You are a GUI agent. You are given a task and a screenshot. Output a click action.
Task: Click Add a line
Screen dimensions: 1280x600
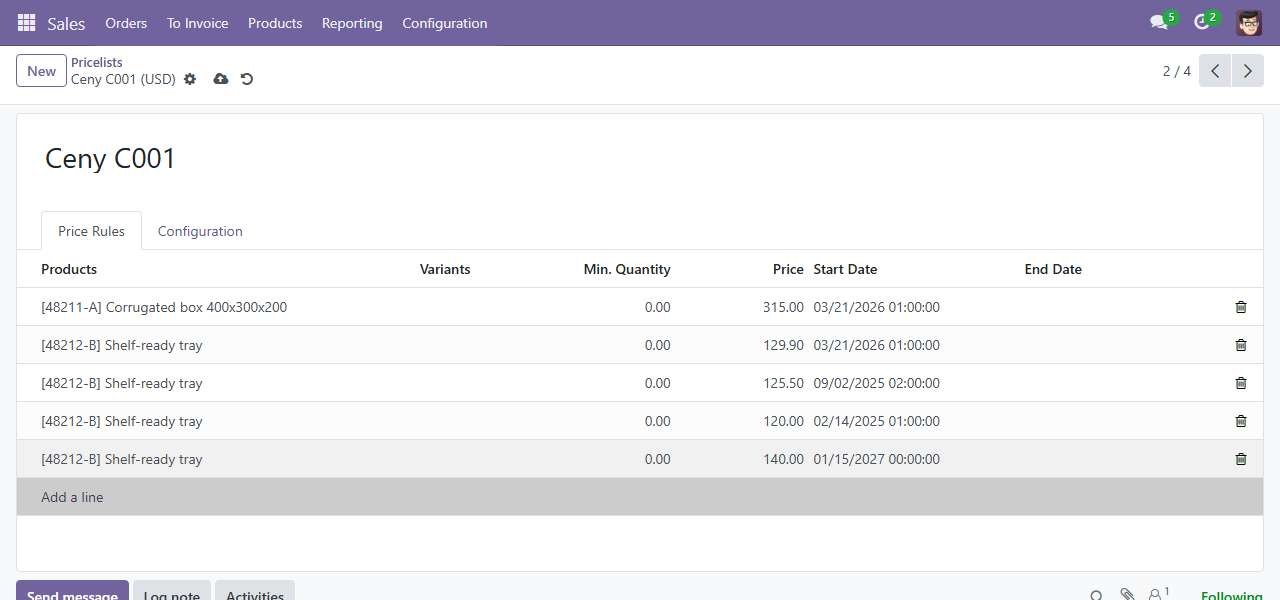tap(72, 497)
